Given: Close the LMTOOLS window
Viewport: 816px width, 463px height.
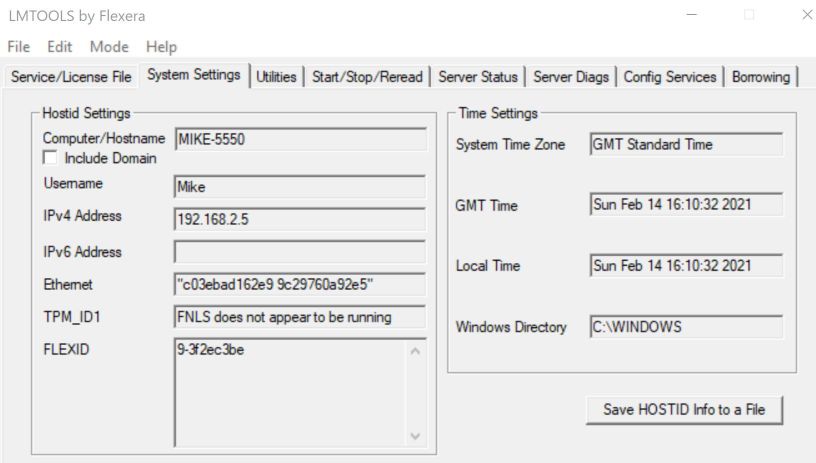Looking at the screenshot, I should [807, 15].
